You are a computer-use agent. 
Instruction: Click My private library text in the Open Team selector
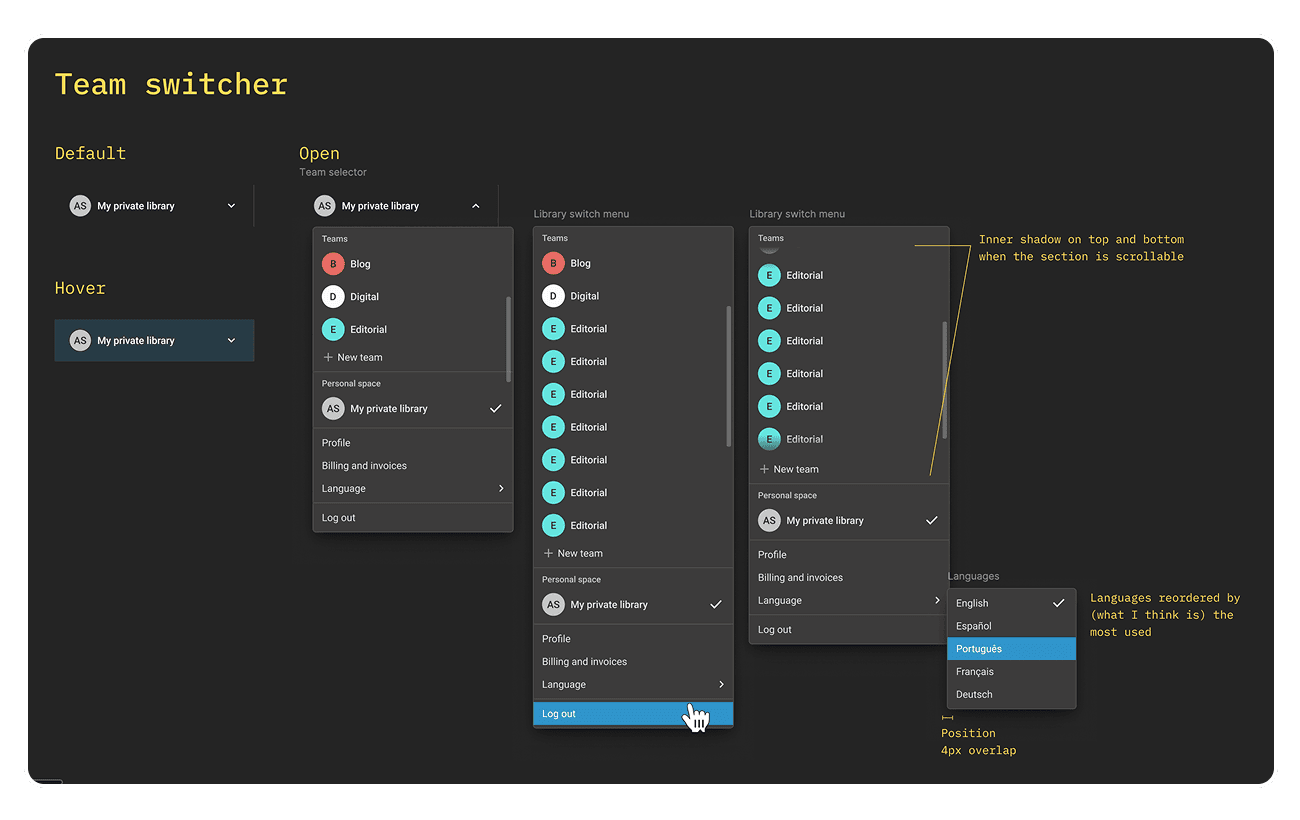pos(380,206)
